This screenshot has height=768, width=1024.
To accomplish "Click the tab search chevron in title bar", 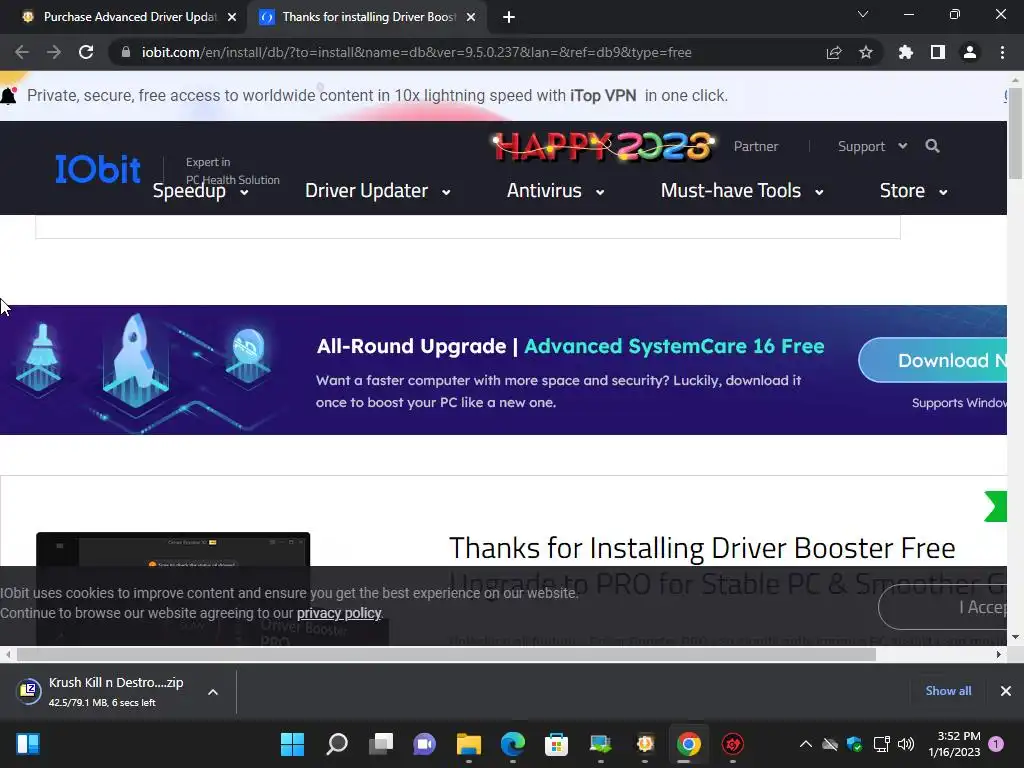I will coord(863,14).
